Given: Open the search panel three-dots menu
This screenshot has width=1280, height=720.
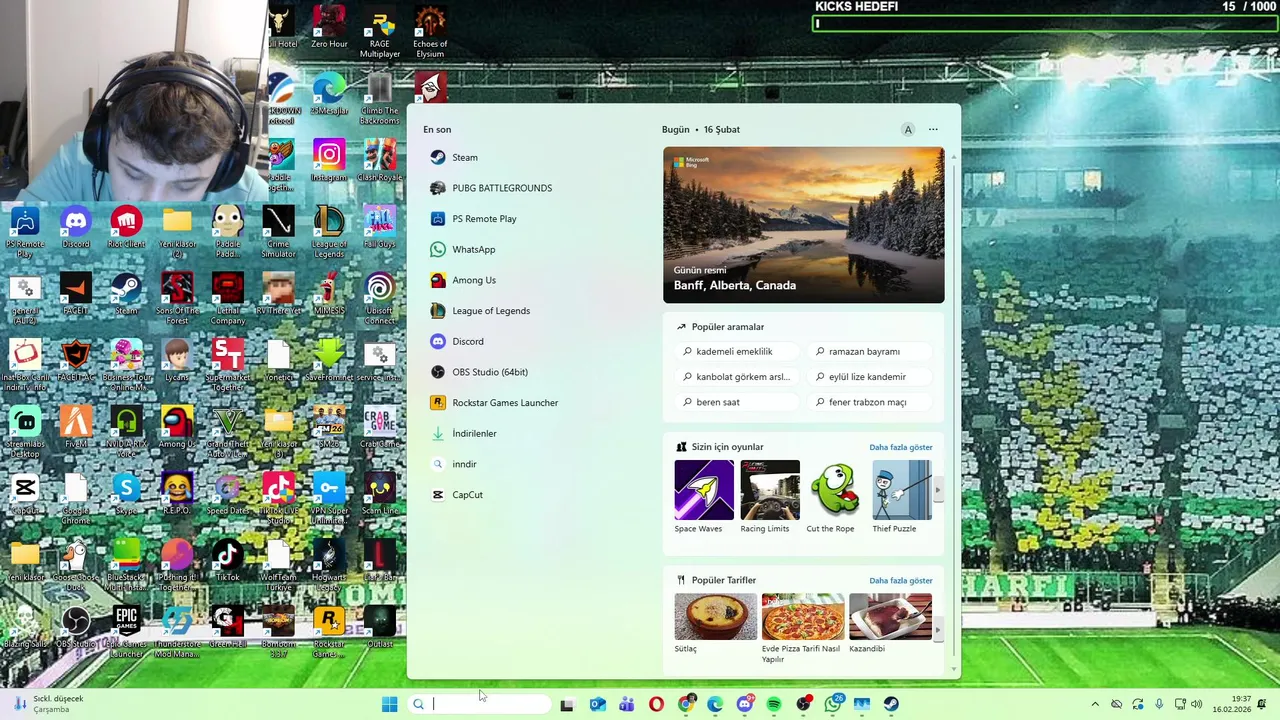Looking at the screenshot, I should [x=933, y=129].
